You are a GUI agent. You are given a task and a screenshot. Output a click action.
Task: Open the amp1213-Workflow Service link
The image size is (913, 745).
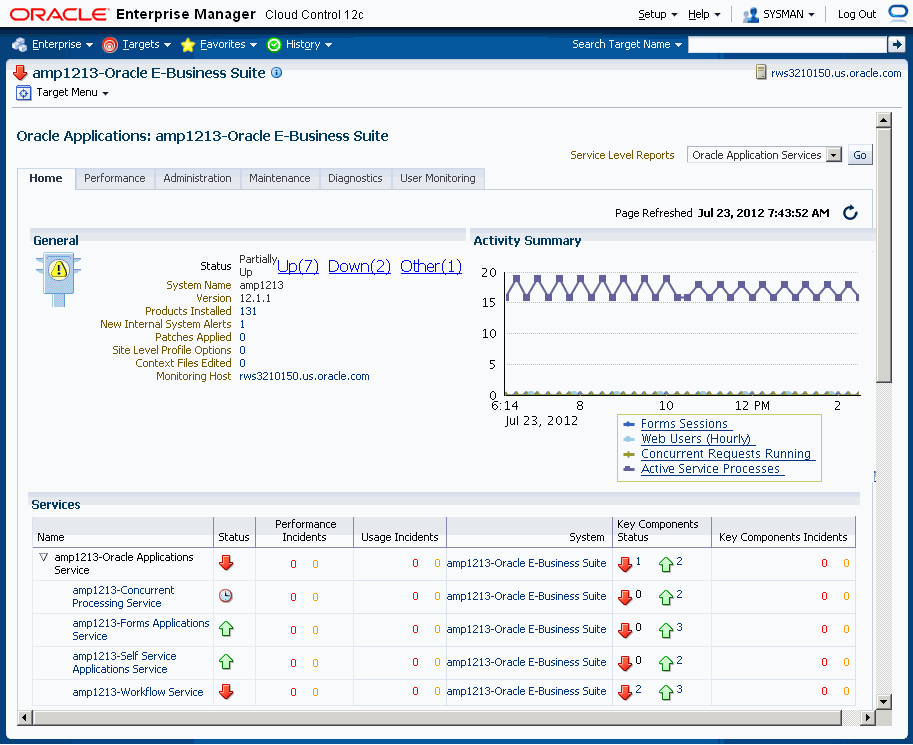pos(138,692)
